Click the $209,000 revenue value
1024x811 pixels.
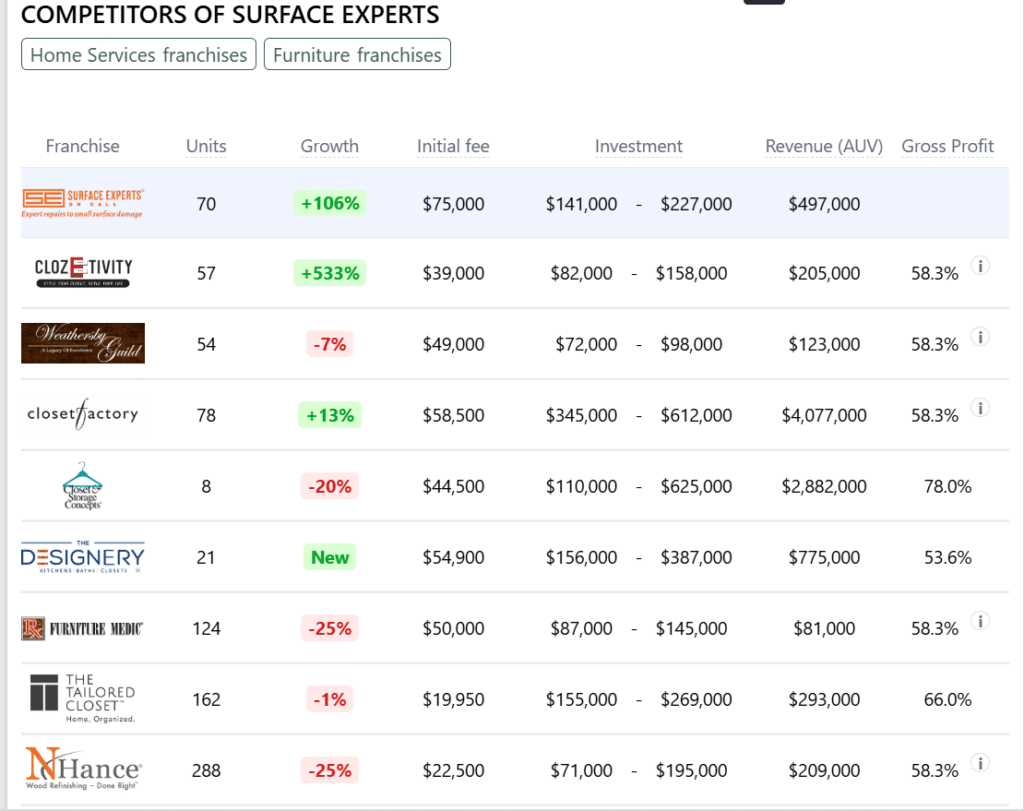click(x=824, y=771)
